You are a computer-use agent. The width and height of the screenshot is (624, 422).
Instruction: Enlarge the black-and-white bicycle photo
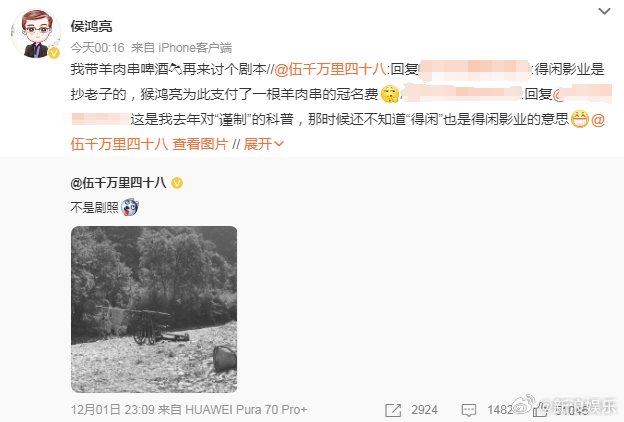(x=154, y=309)
